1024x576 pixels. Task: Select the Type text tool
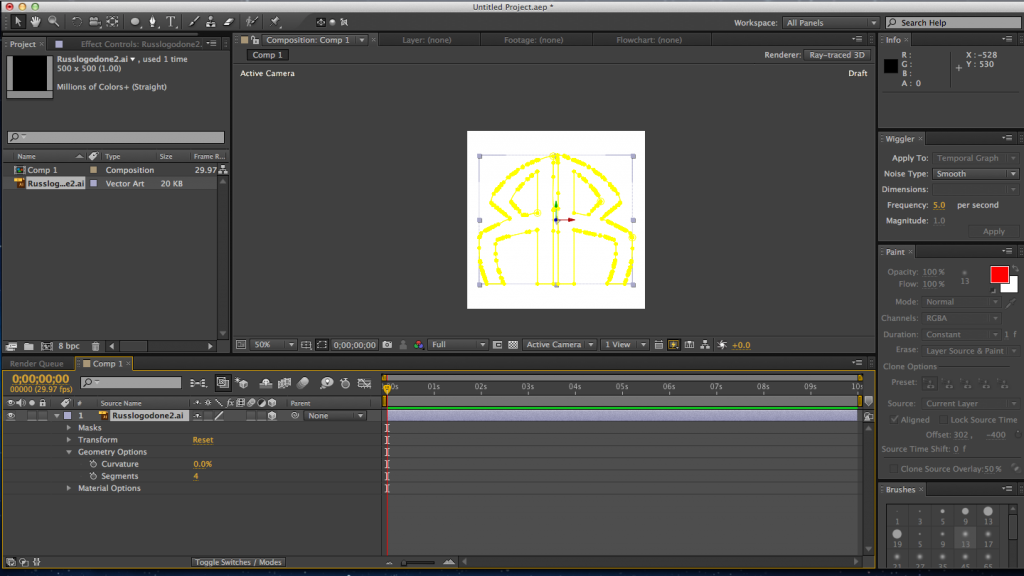point(171,21)
